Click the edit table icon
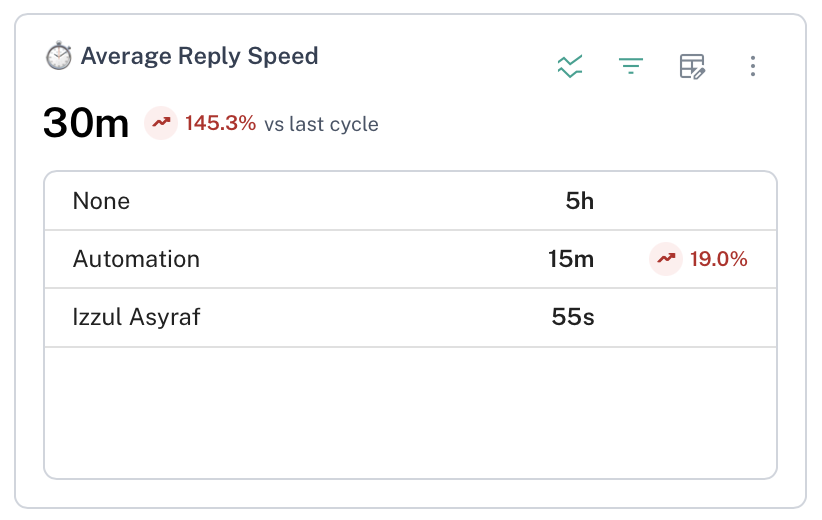The height and width of the screenshot is (520, 822). 692,67
